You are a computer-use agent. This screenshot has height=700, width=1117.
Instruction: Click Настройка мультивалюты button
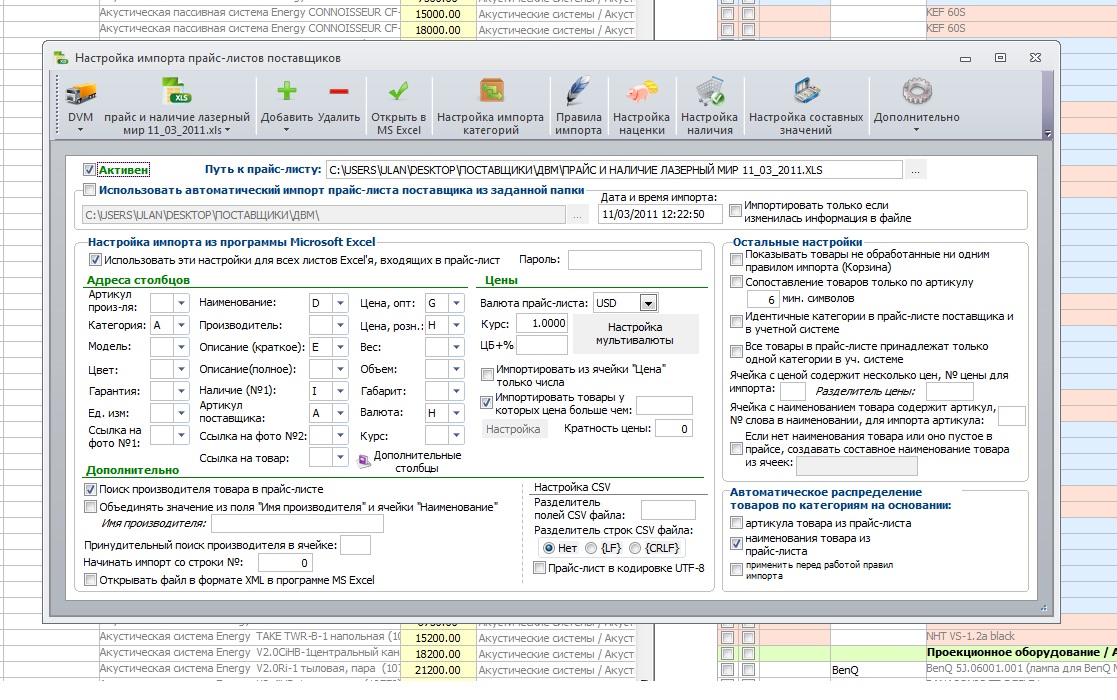click(x=635, y=334)
